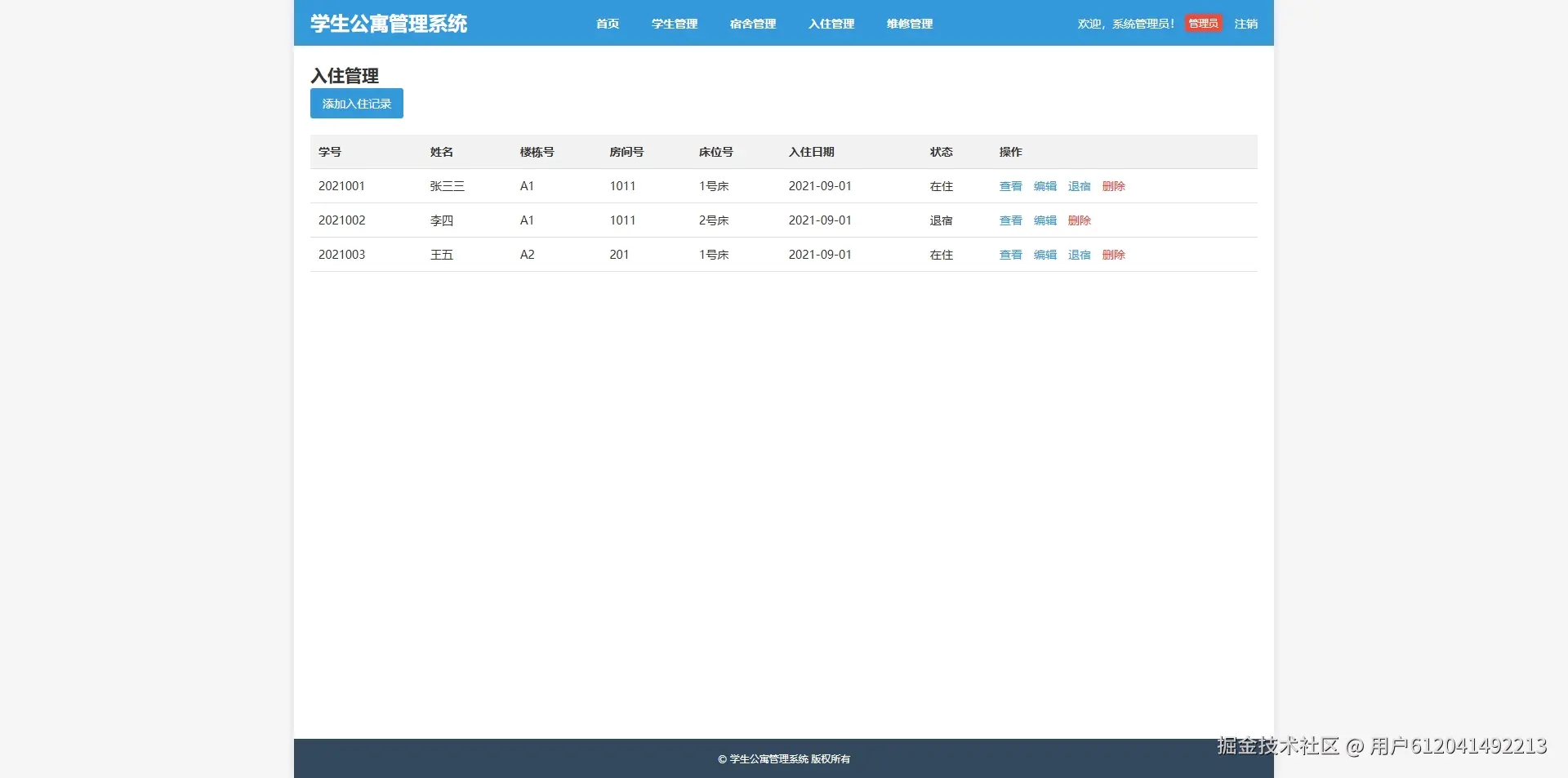
Task: Click the 欢迎，系统管理员！ greeting text
Action: (1126, 24)
